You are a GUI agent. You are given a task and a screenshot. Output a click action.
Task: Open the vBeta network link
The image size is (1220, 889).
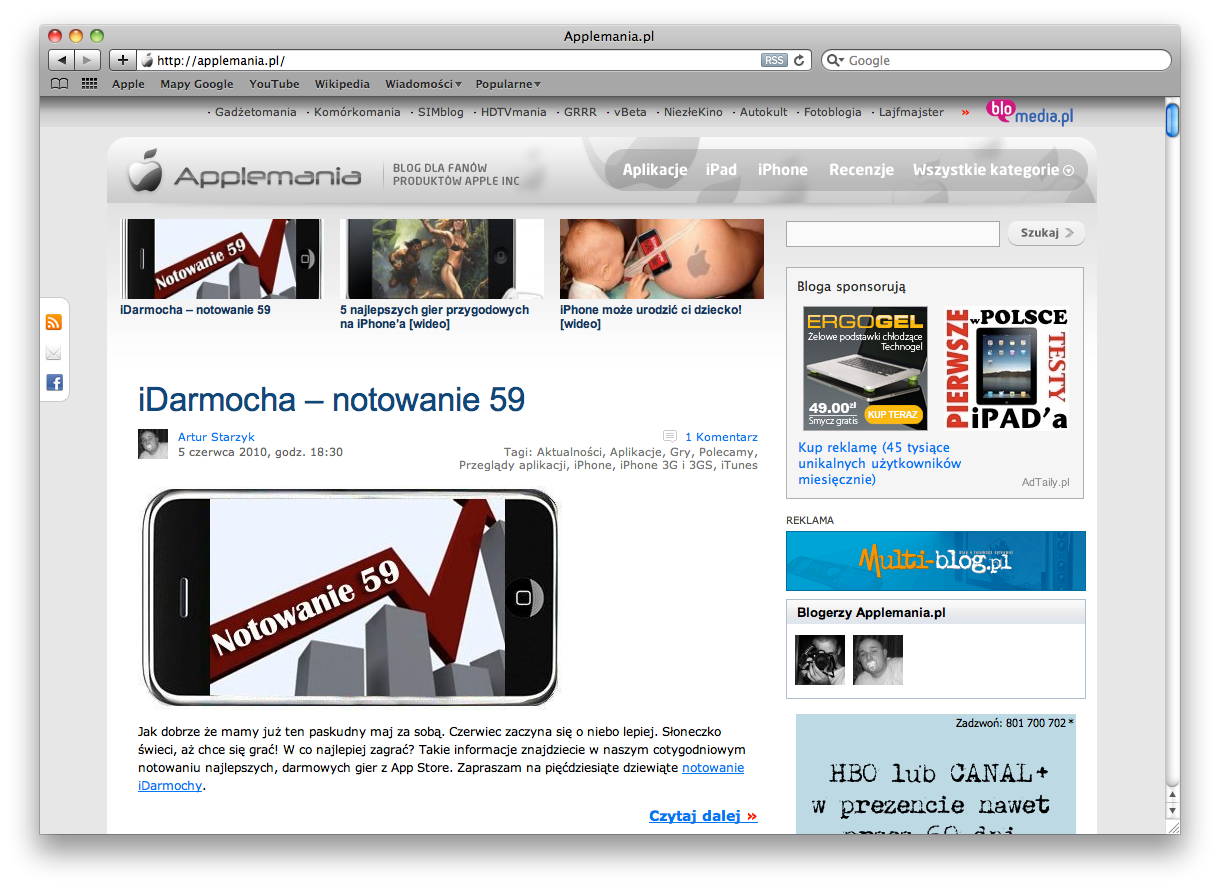click(630, 112)
